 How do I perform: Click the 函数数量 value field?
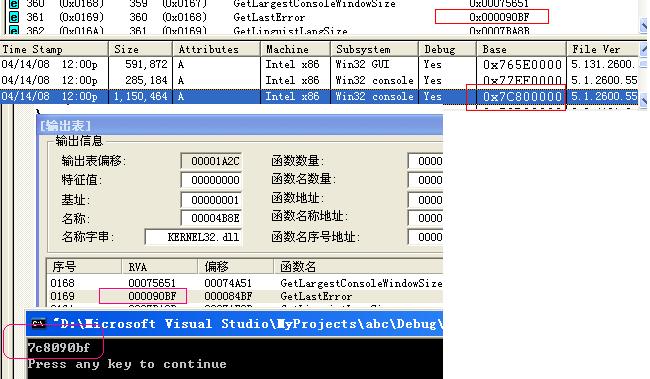point(425,161)
